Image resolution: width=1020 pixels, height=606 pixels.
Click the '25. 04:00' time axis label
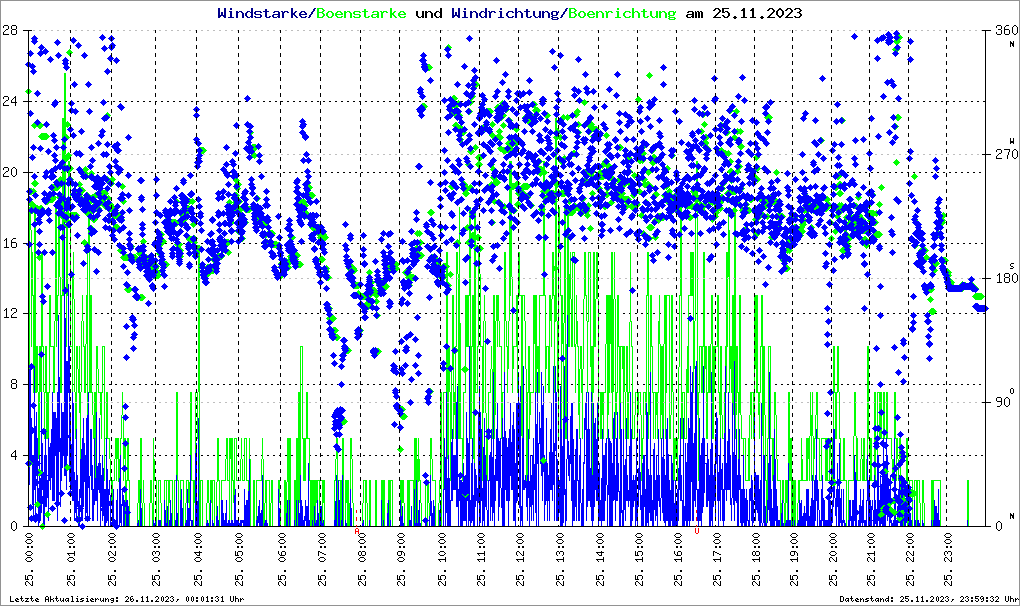(198, 559)
